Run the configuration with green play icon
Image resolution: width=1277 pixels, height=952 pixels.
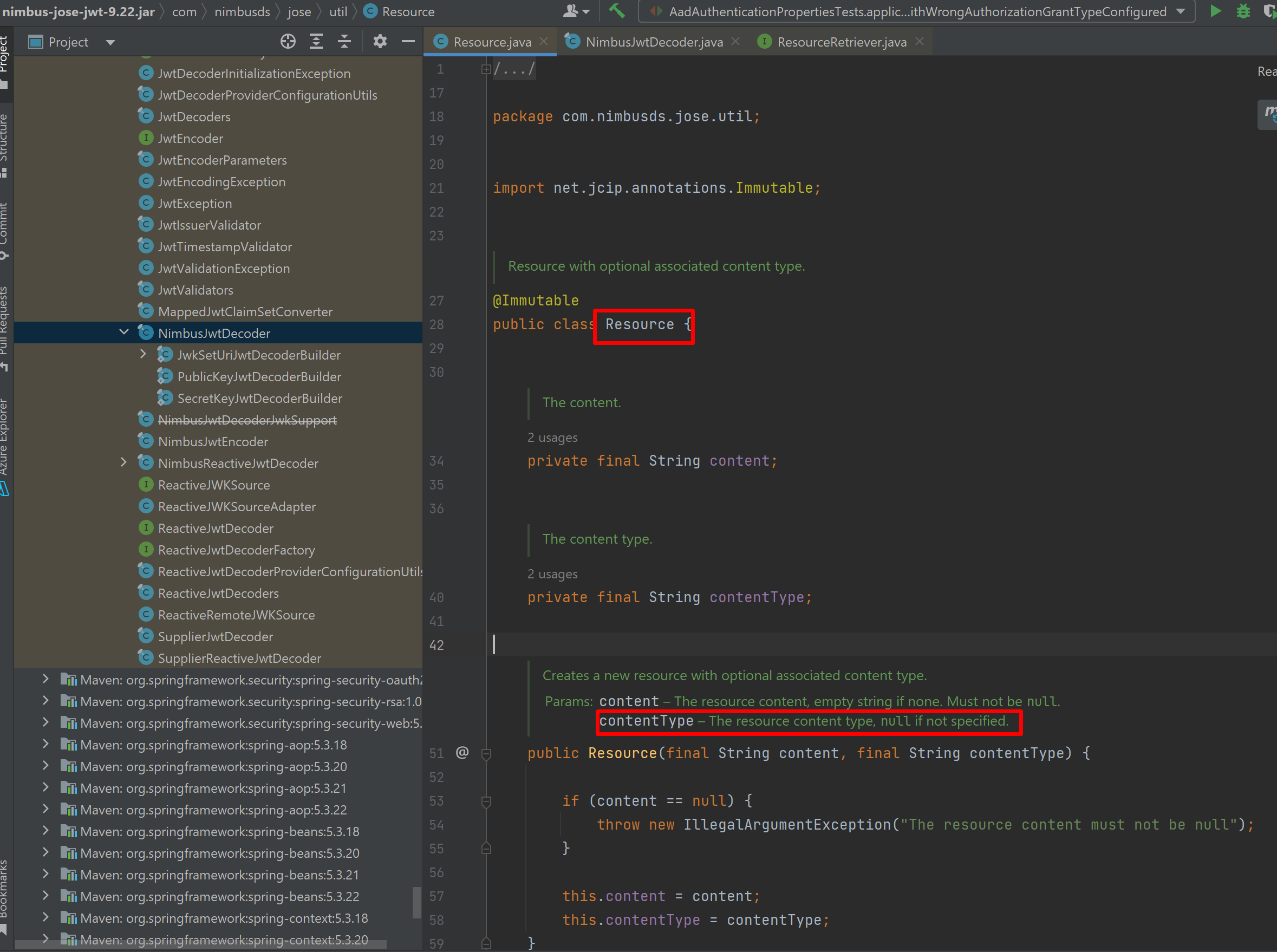click(x=1215, y=11)
